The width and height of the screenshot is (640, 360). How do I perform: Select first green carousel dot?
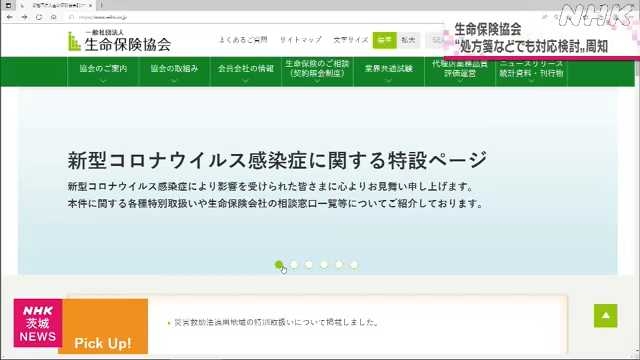279,265
